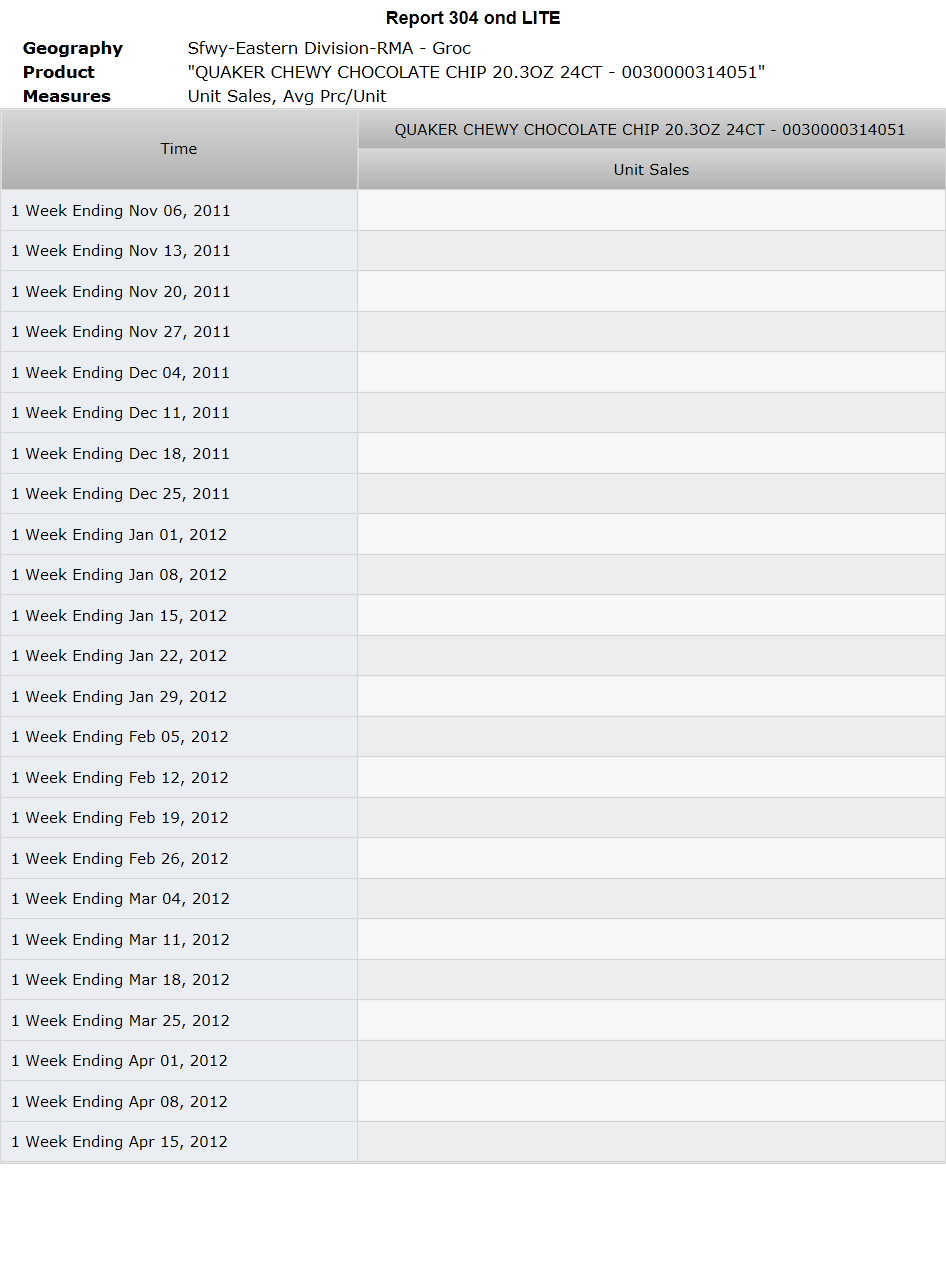Click the Week Ending Mar 11, 2012 label

tap(120, 940)
